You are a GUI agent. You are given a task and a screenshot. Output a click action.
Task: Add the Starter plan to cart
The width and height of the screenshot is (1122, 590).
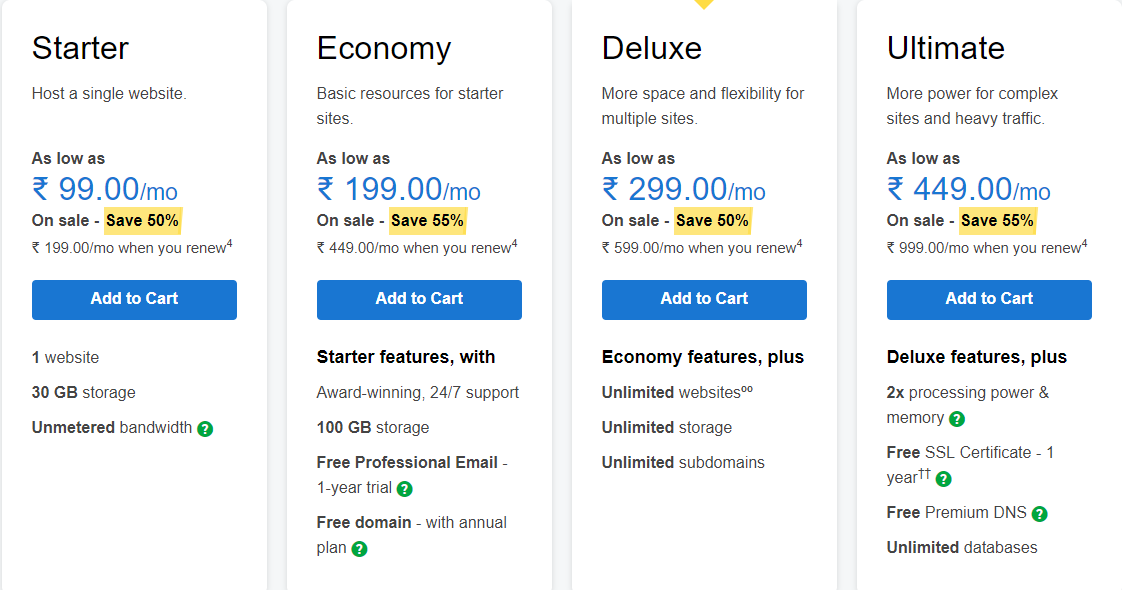(134, 299)
